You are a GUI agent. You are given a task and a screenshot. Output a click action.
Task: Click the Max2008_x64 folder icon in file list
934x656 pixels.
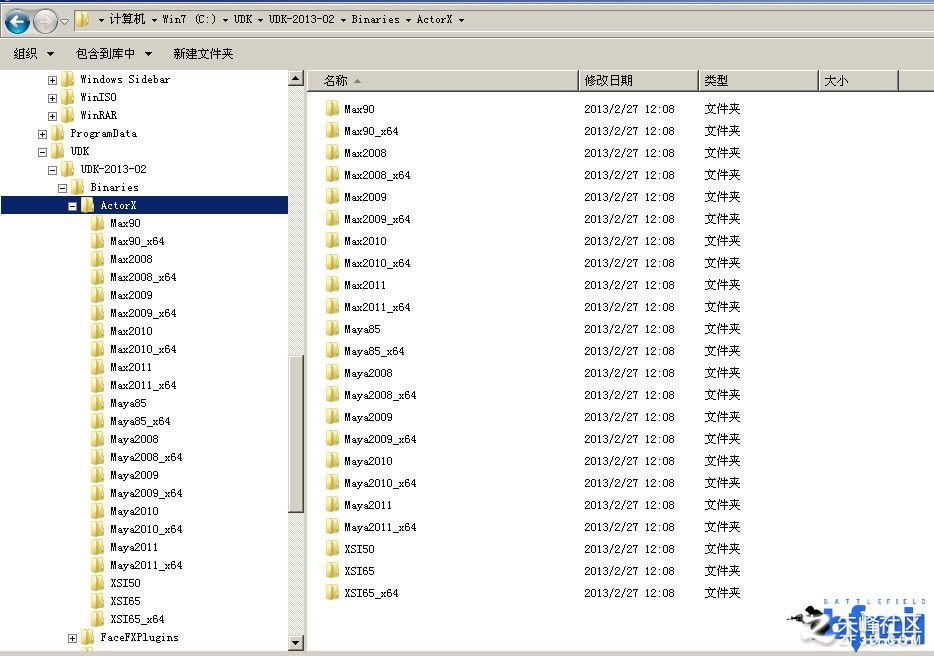coord(332,175)
